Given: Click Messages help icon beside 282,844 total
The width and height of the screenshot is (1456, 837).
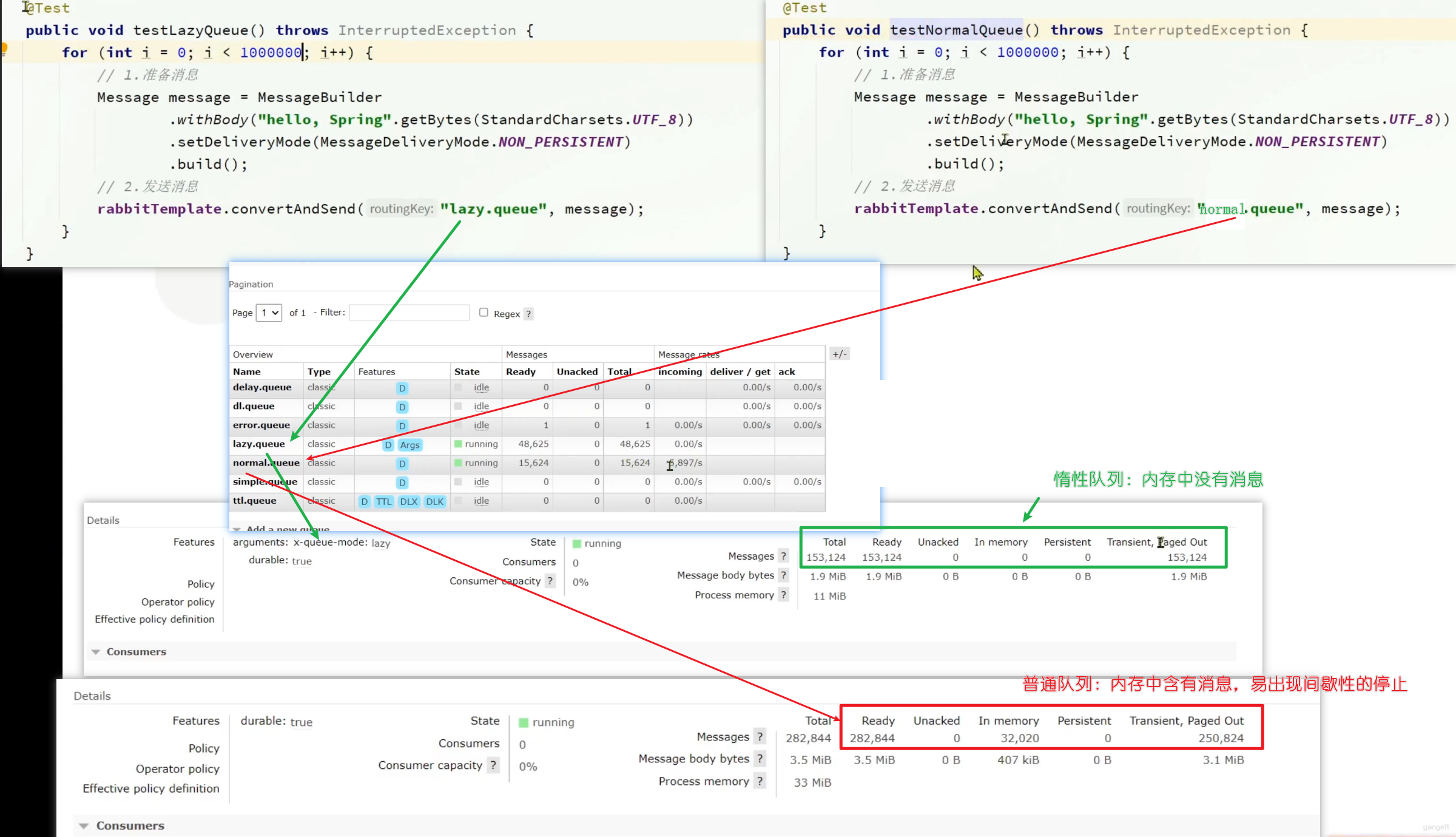Looking at the screenshot, I should click(760, 737).
